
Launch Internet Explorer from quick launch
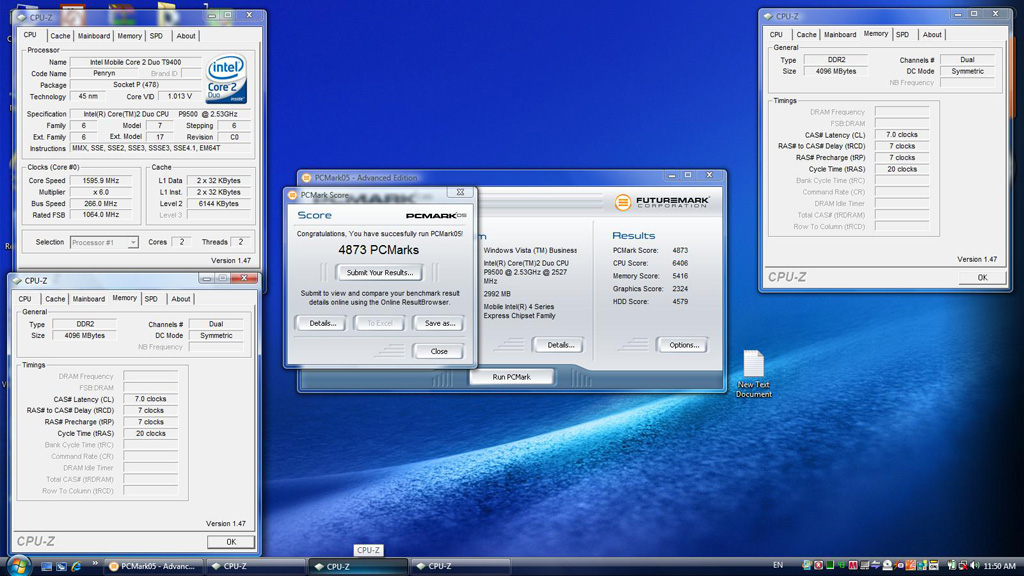[76, 566]
